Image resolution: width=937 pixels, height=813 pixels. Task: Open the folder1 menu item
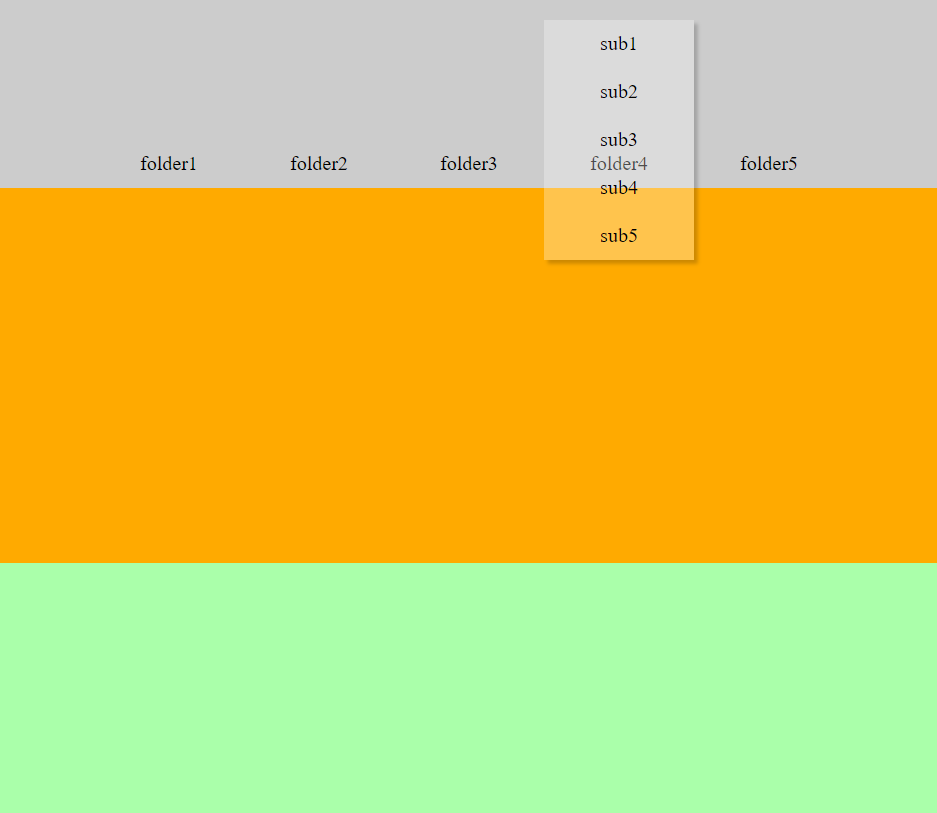point(169,164)
